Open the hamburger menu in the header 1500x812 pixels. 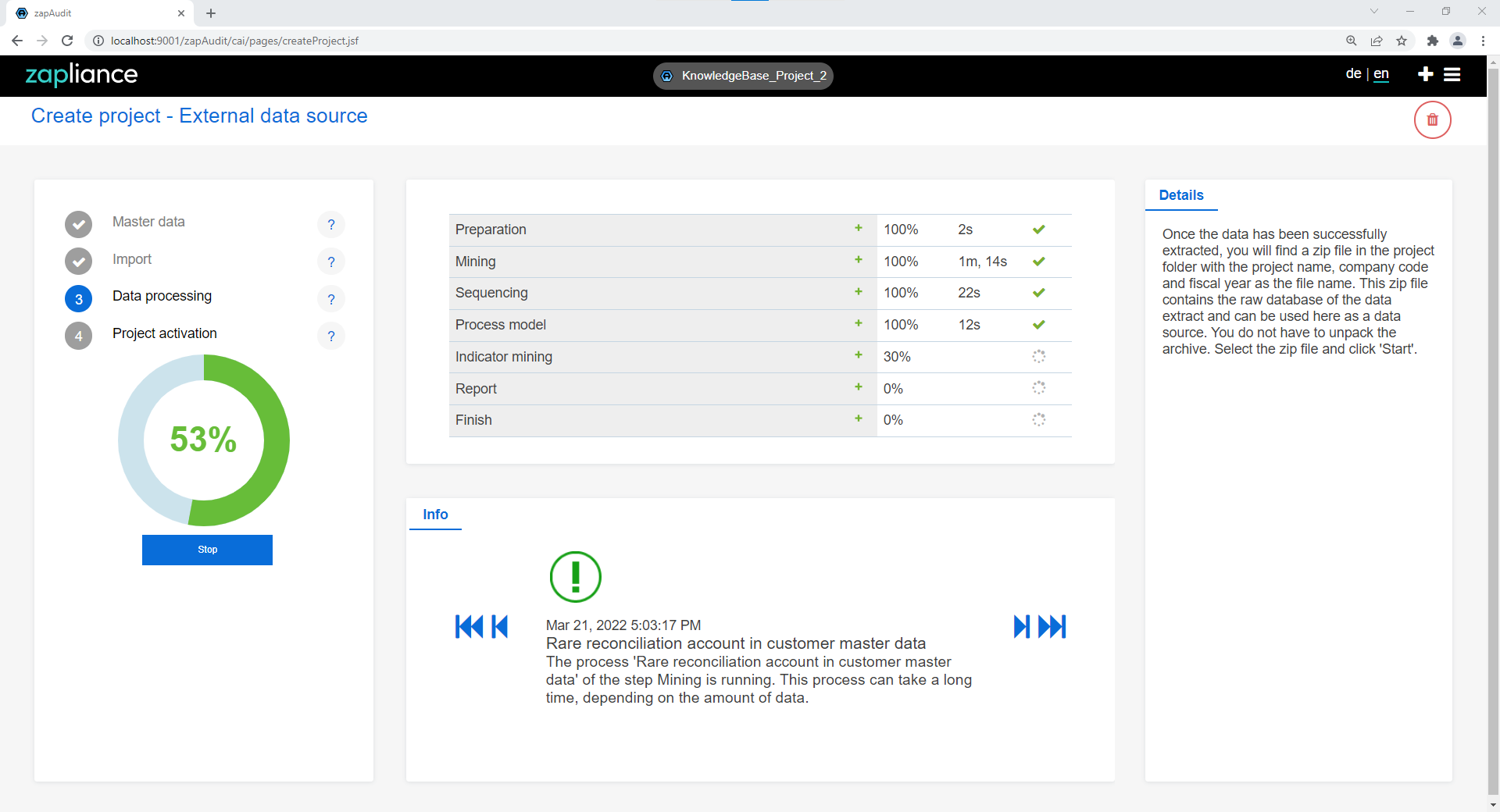click(1452, 74)
